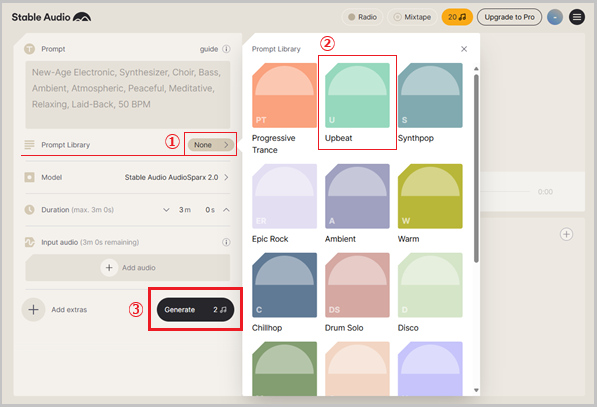
Task: Click the Stable Audio logo
Action: pos(51,17)
